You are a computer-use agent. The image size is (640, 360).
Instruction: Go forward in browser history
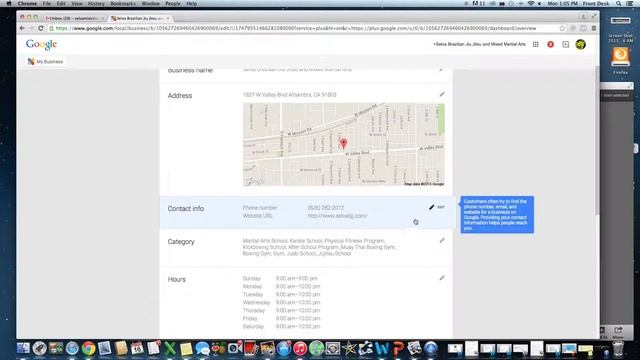(x=31, y=28)
